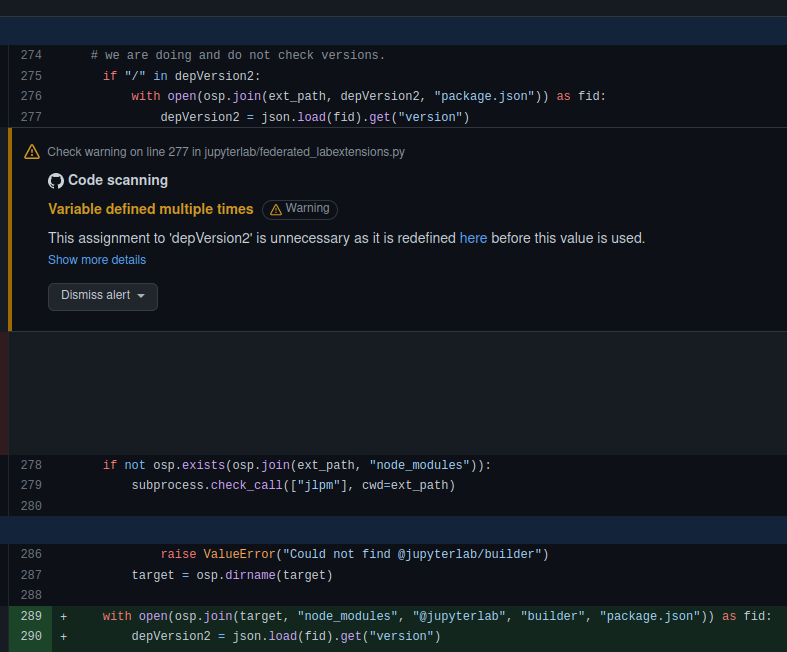Select line number 277
787x652 pixels.
click(x=31, y=117)
